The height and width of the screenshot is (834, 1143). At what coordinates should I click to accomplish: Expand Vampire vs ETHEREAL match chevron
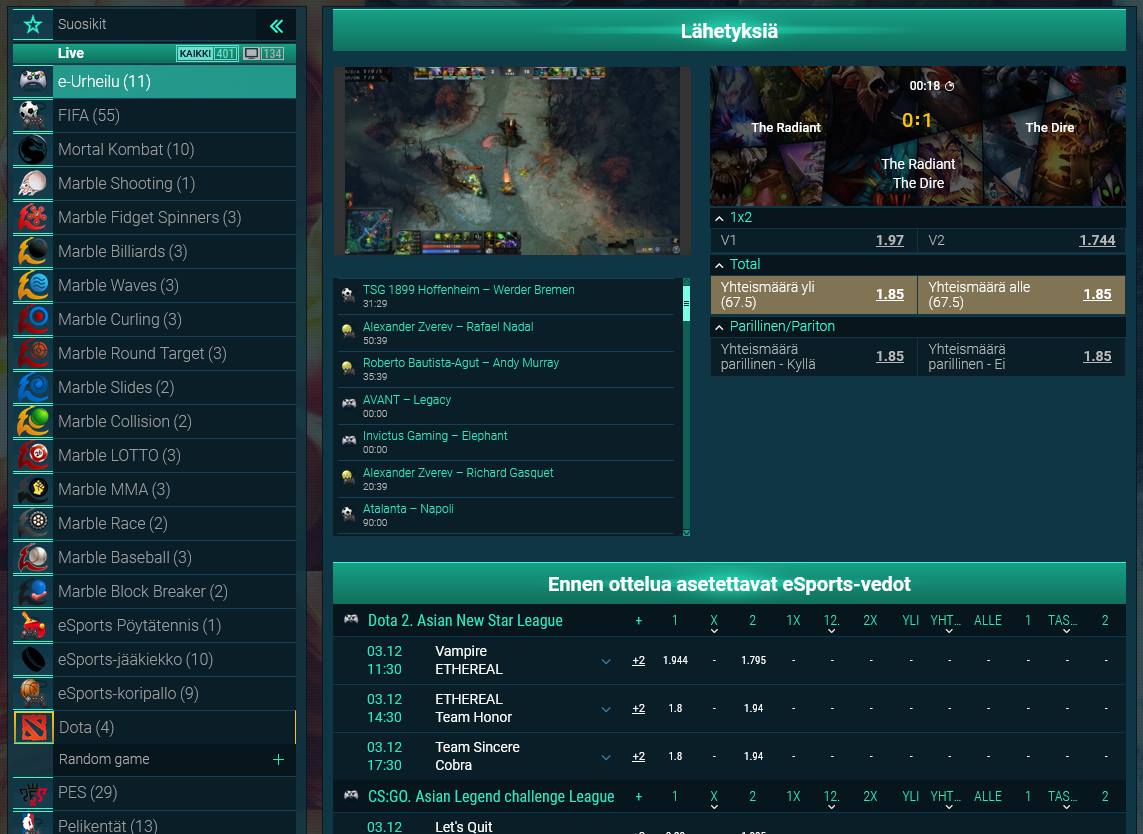pyautogui.click(x=606, y=661)
